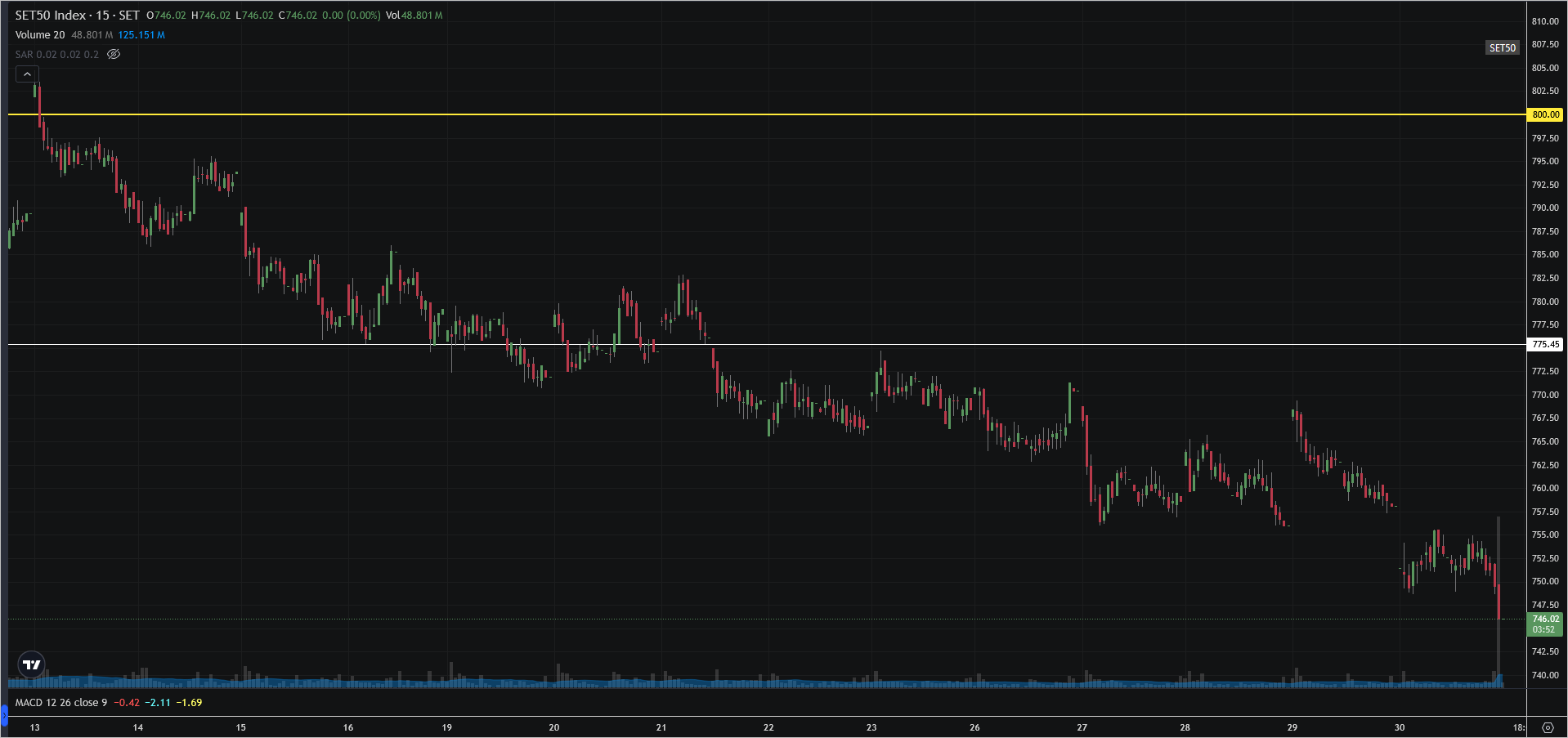Screen dimensions: 1568x738
Task: Click the 760.00 price axis label
Action: point(1545,489)
